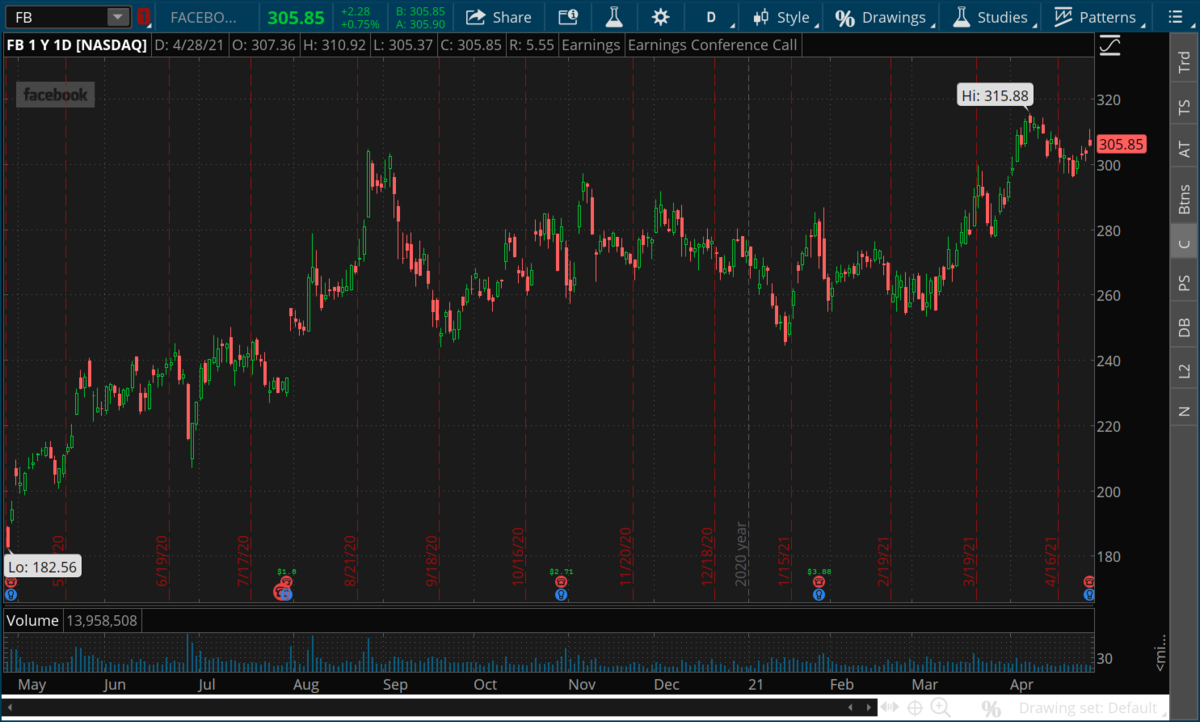Click the Aug label on the time axis
Viewport: 1200px width, 722px height.
pos(306,685)
